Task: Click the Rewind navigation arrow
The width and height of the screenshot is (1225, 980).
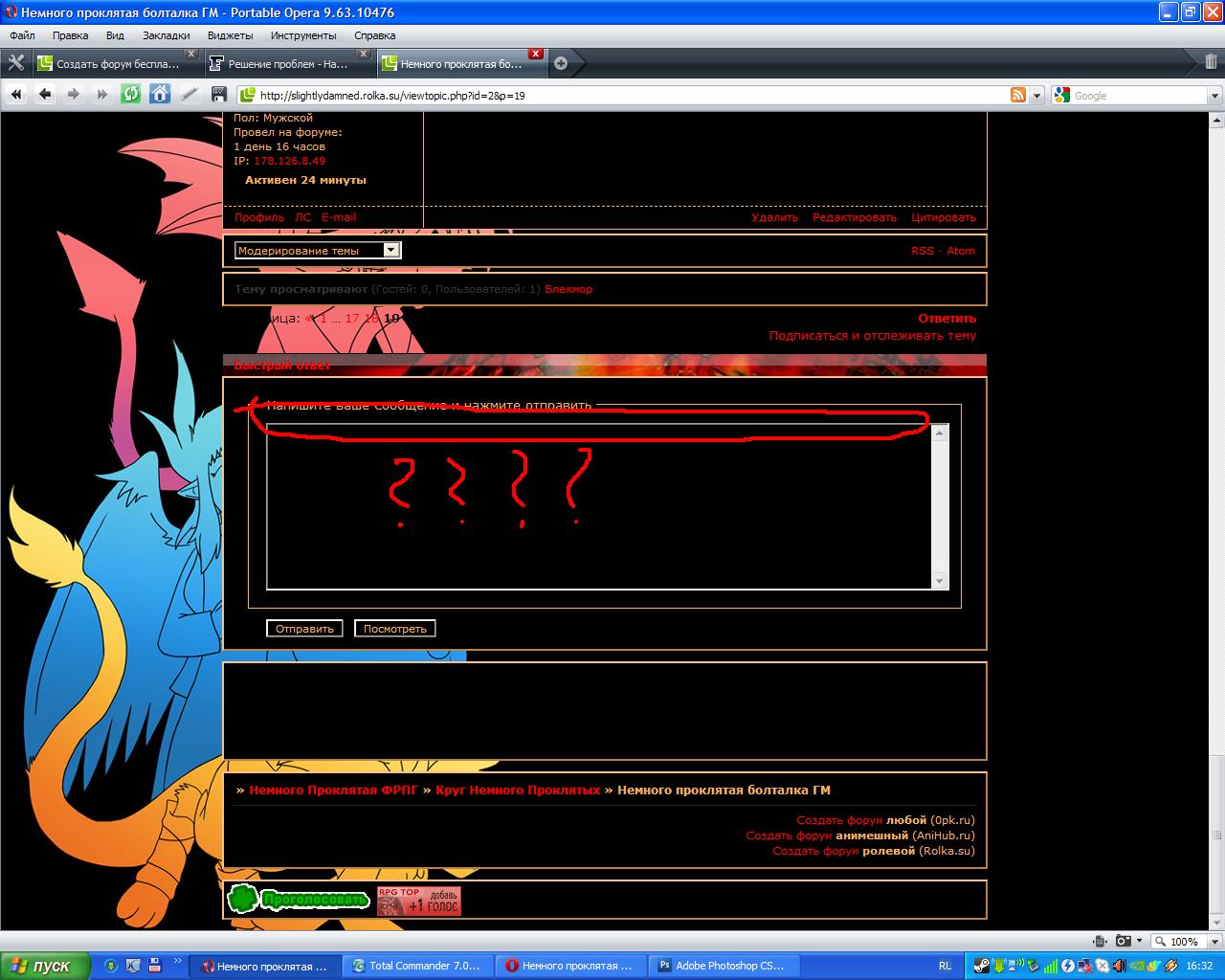Action: [16, 94]
